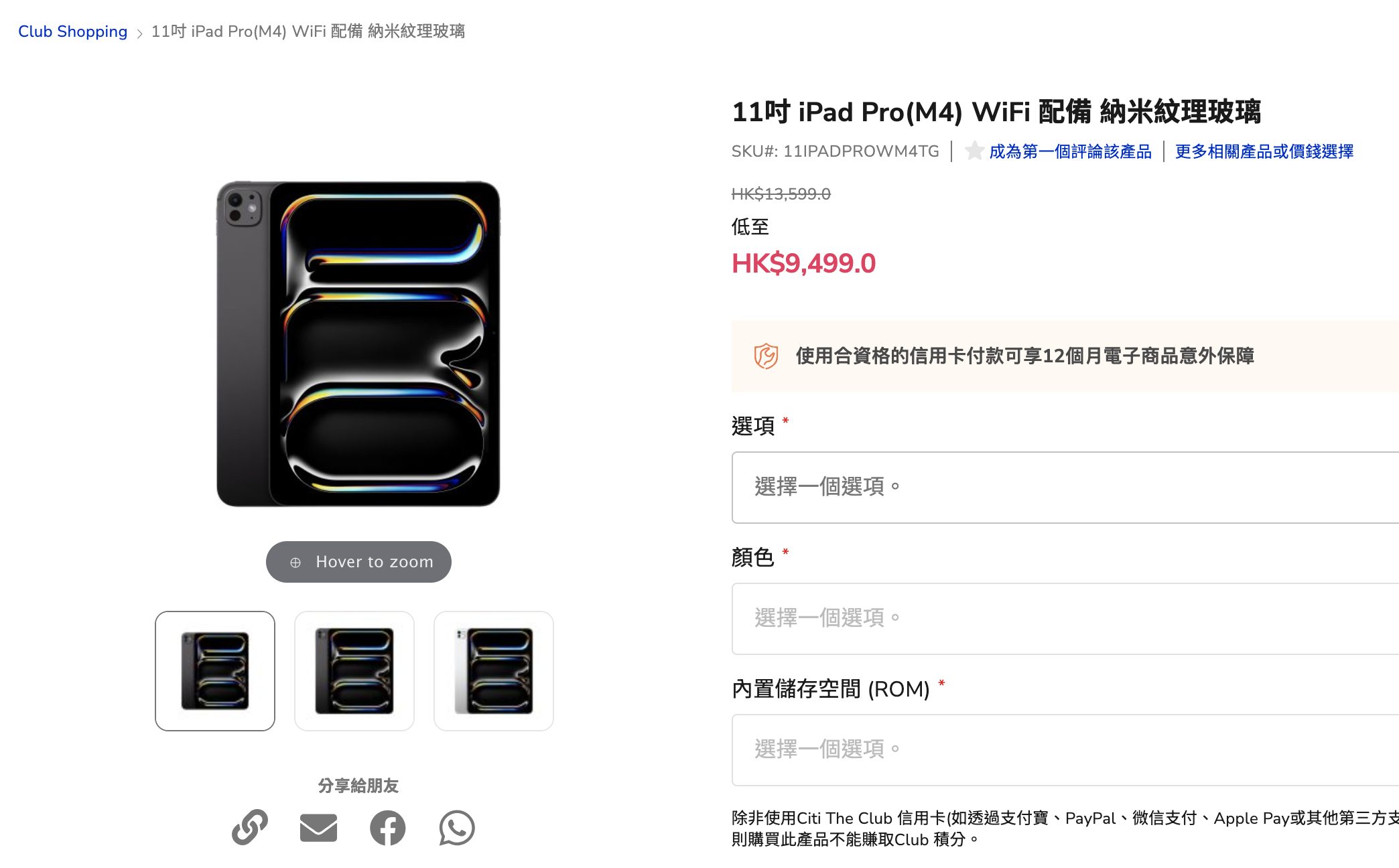Select the second iPad thumbnail image
The image size is (1399, 868).
(x=354, y=671)
